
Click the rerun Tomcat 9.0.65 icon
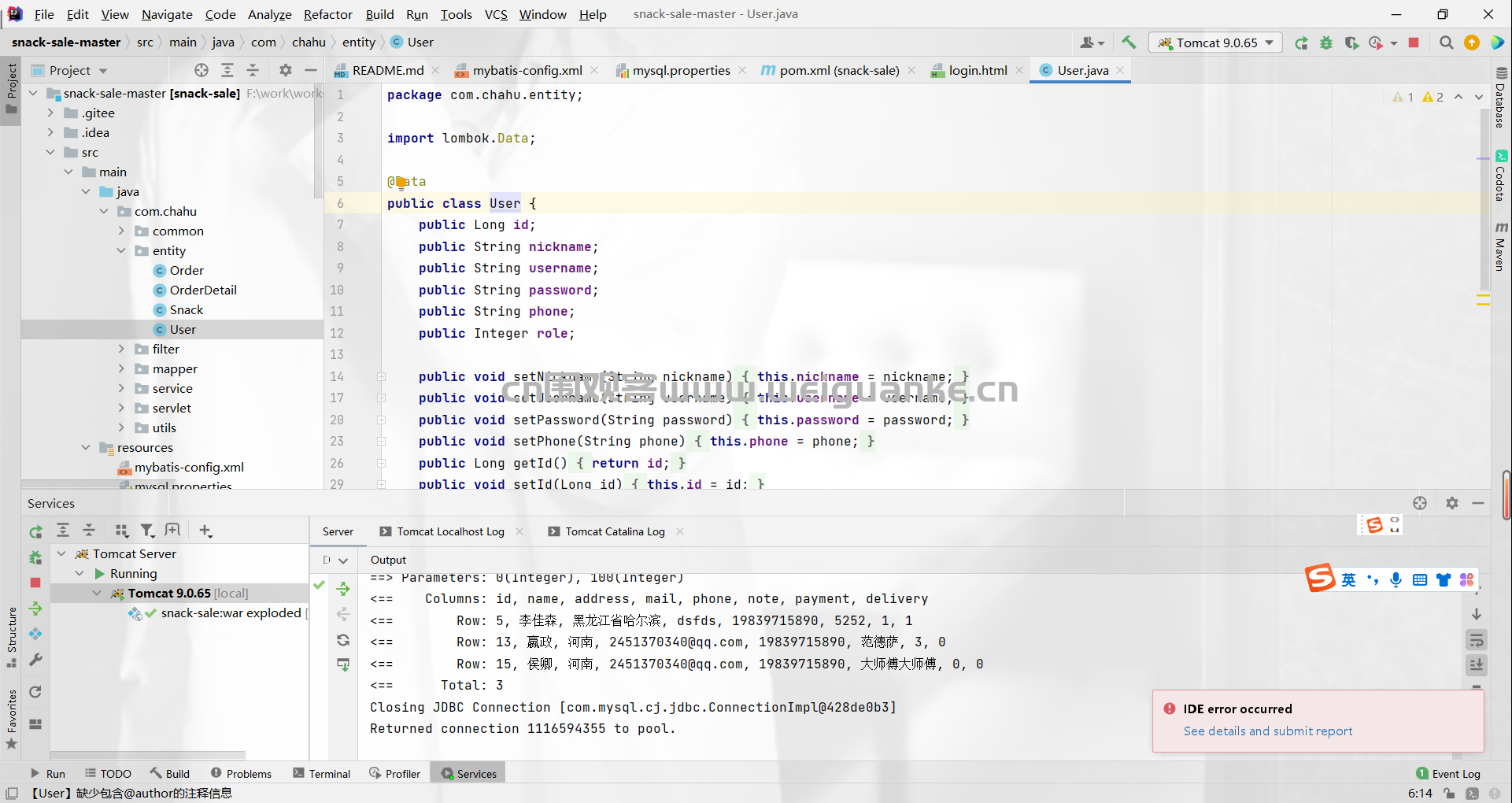[x=1302, y=43]
